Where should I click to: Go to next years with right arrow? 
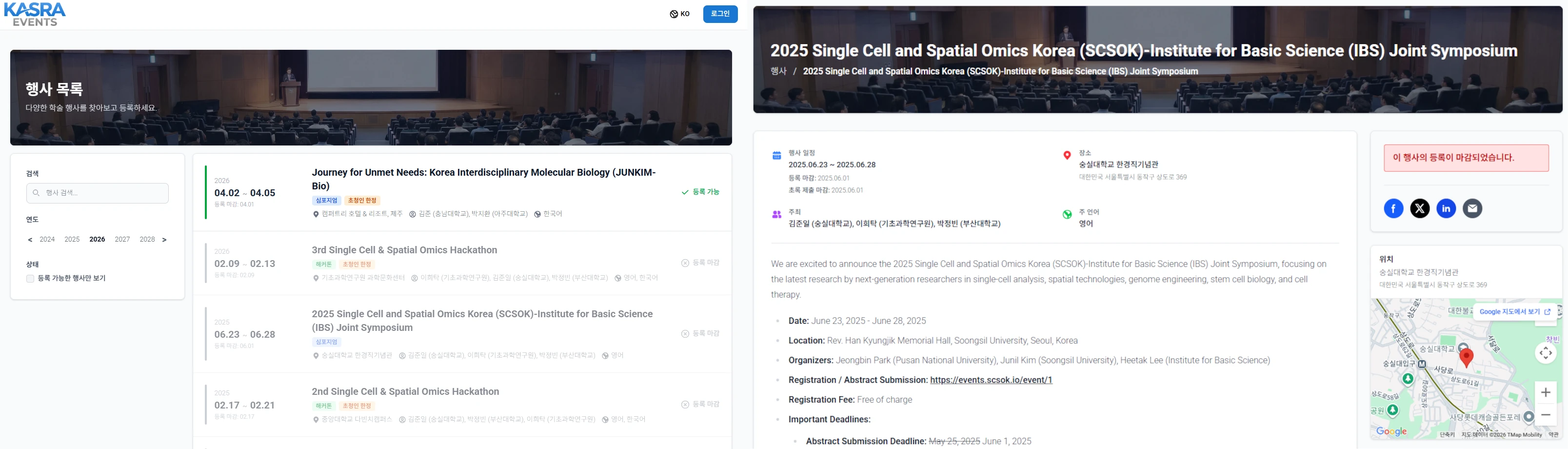pos(164,240)
